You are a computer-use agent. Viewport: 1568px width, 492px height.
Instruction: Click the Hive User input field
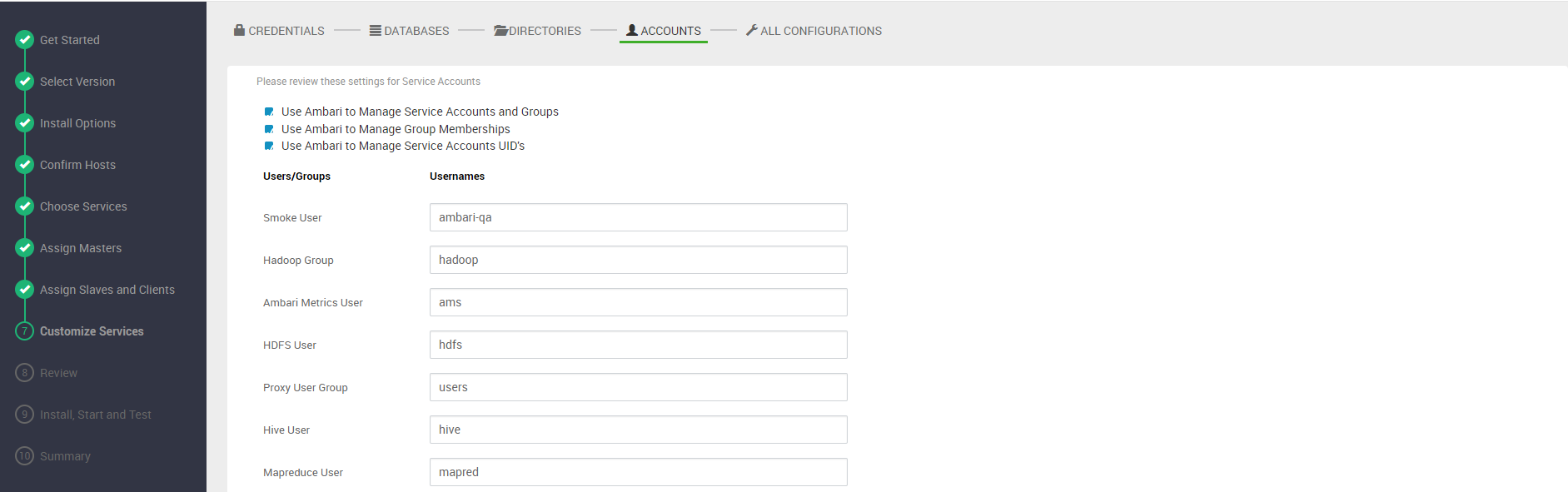[639, 430]
